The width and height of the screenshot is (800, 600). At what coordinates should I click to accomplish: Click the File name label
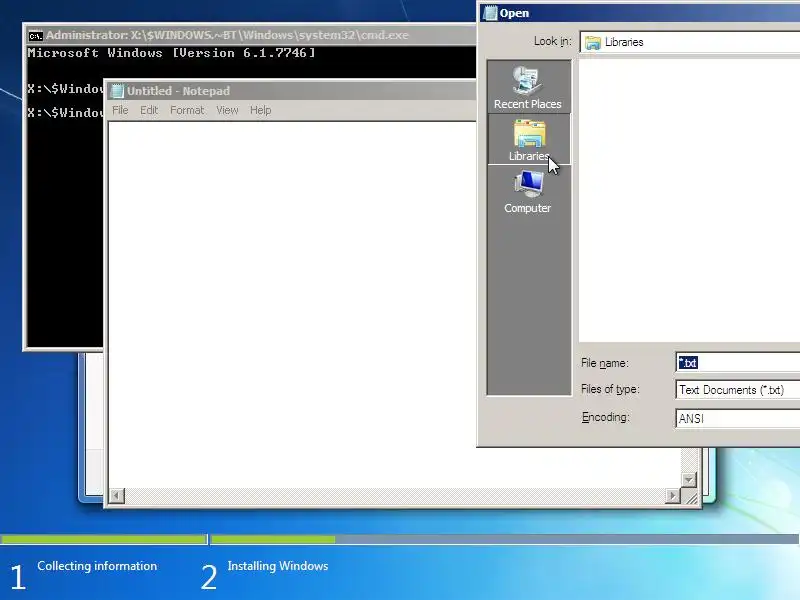605,363
